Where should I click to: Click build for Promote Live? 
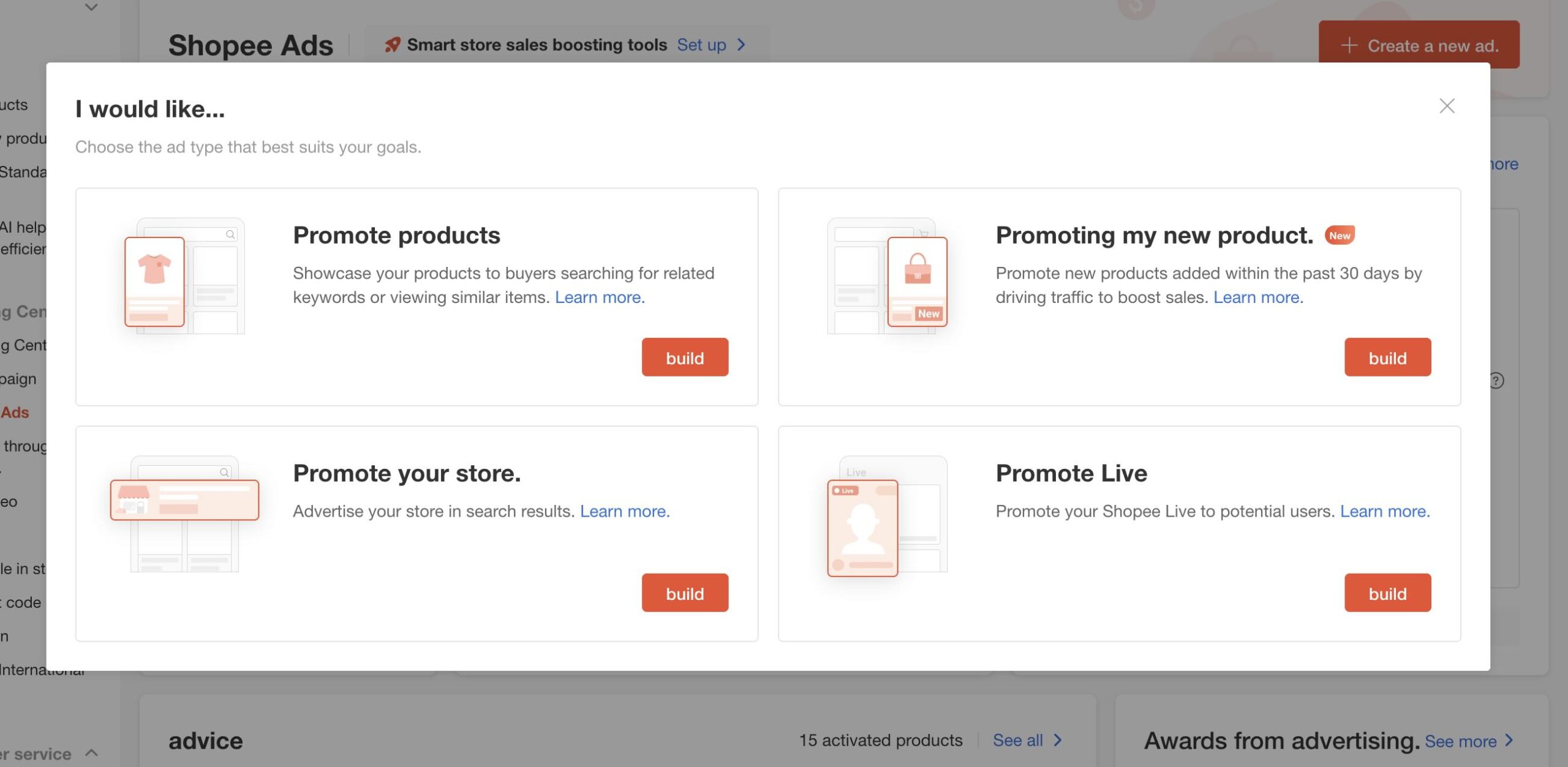(1387, 593)
